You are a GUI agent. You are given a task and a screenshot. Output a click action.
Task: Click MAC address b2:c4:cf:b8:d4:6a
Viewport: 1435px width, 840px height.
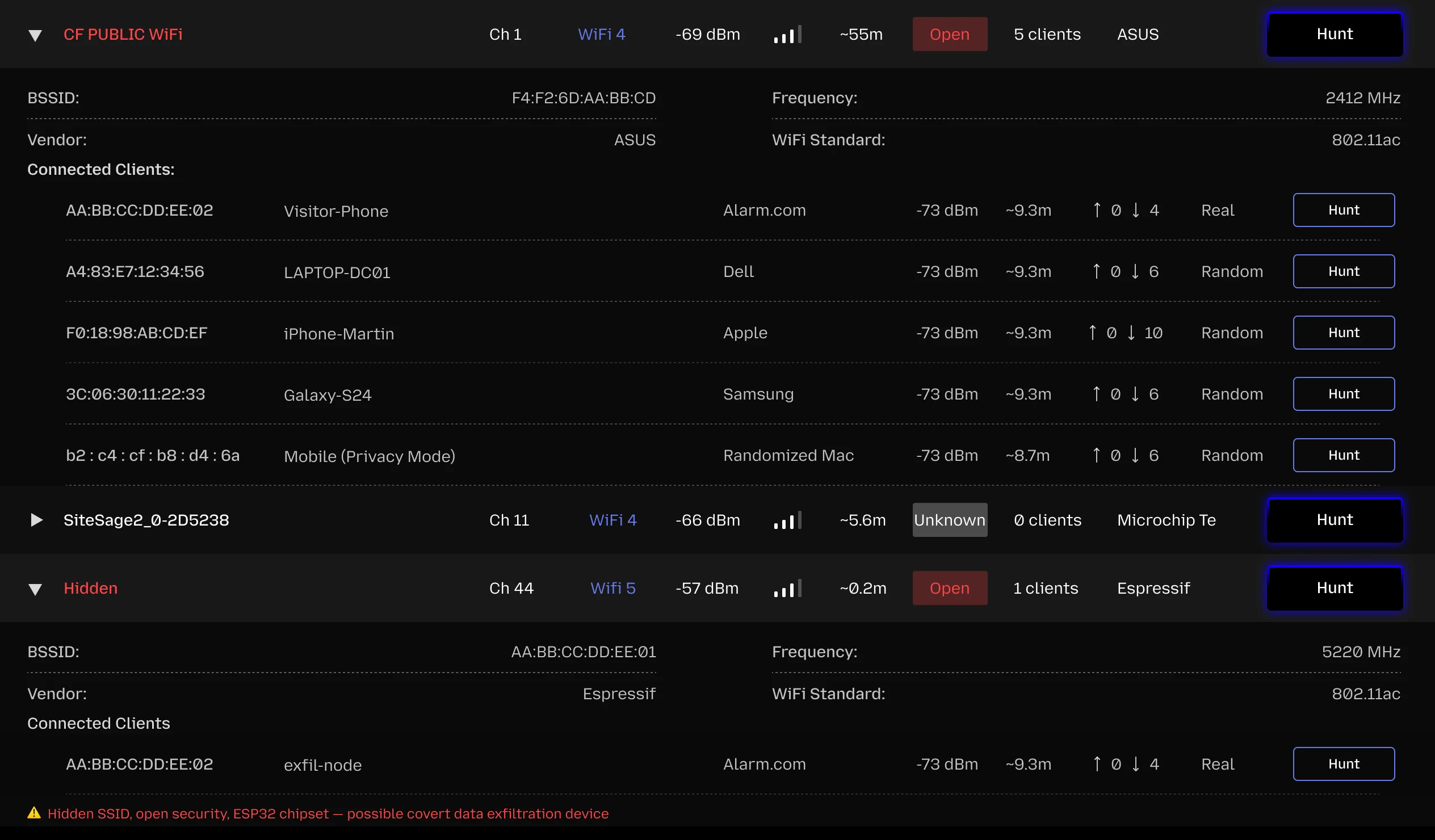coord(153,455)
